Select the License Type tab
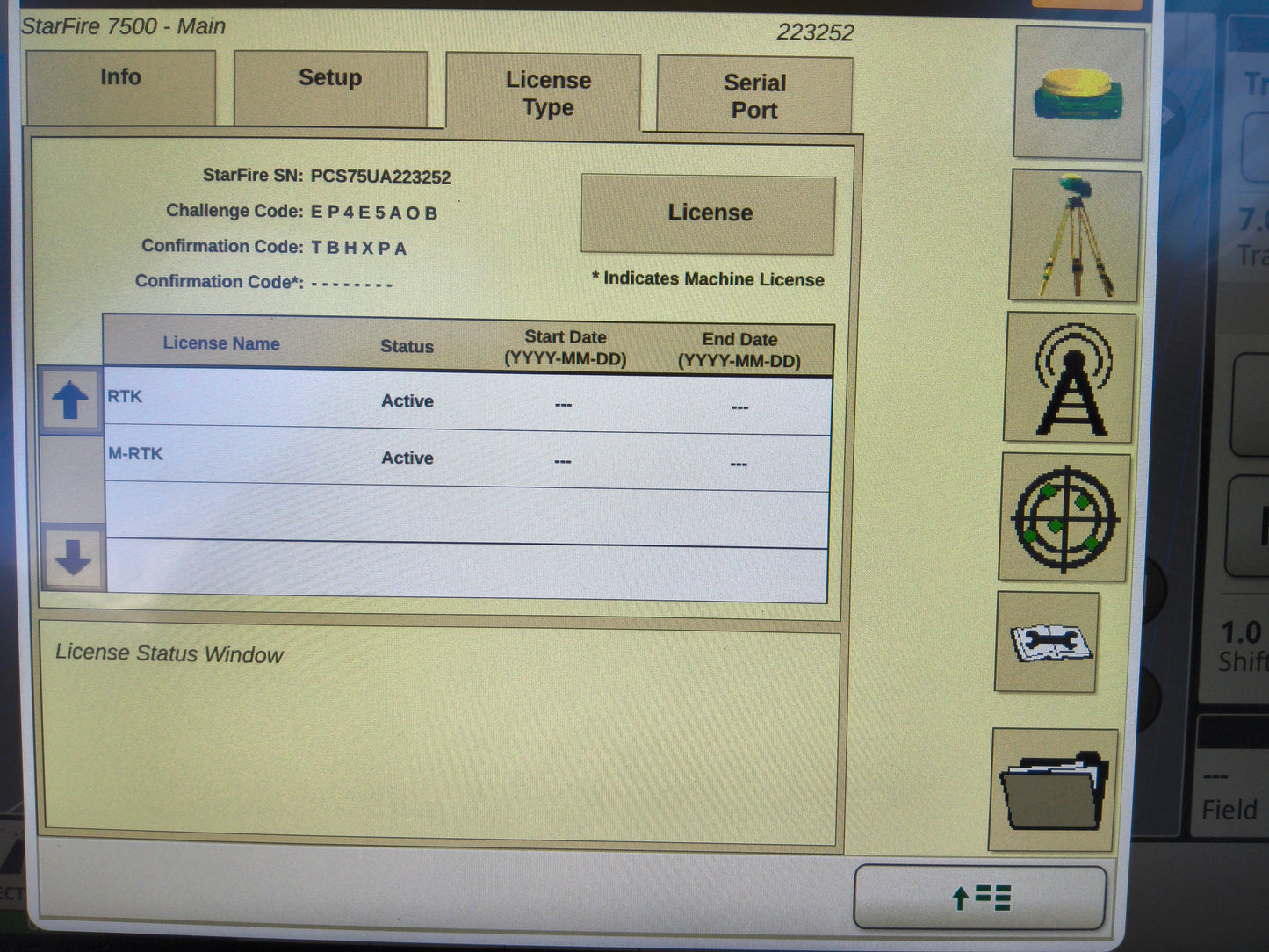The height and width of the screenshot is (952, 1269). pyautogui.click(x=544, y=93)
